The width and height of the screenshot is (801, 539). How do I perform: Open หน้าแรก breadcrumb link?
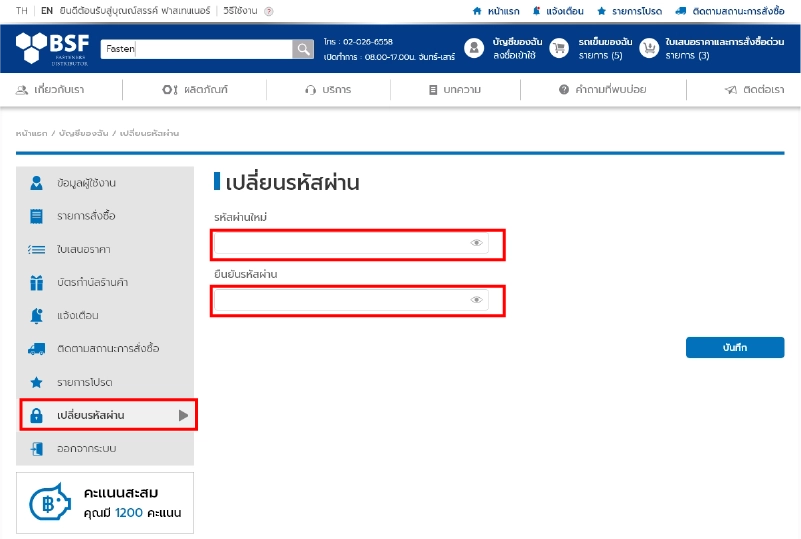(30, 133)
